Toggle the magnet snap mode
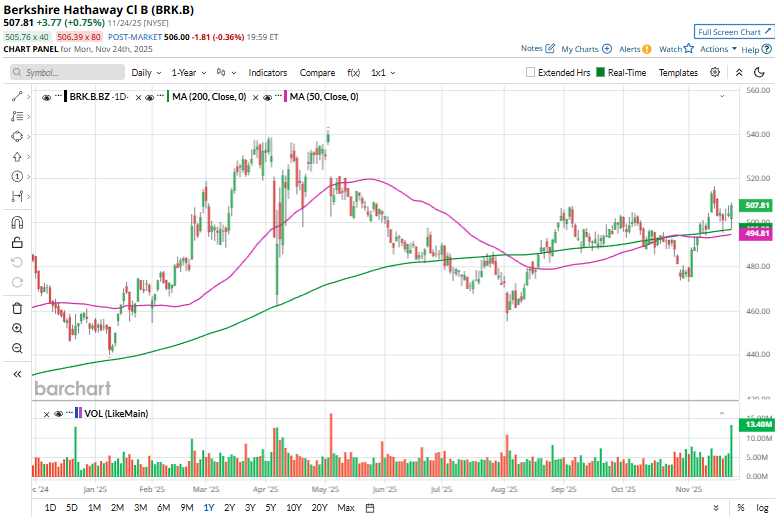 17,222
